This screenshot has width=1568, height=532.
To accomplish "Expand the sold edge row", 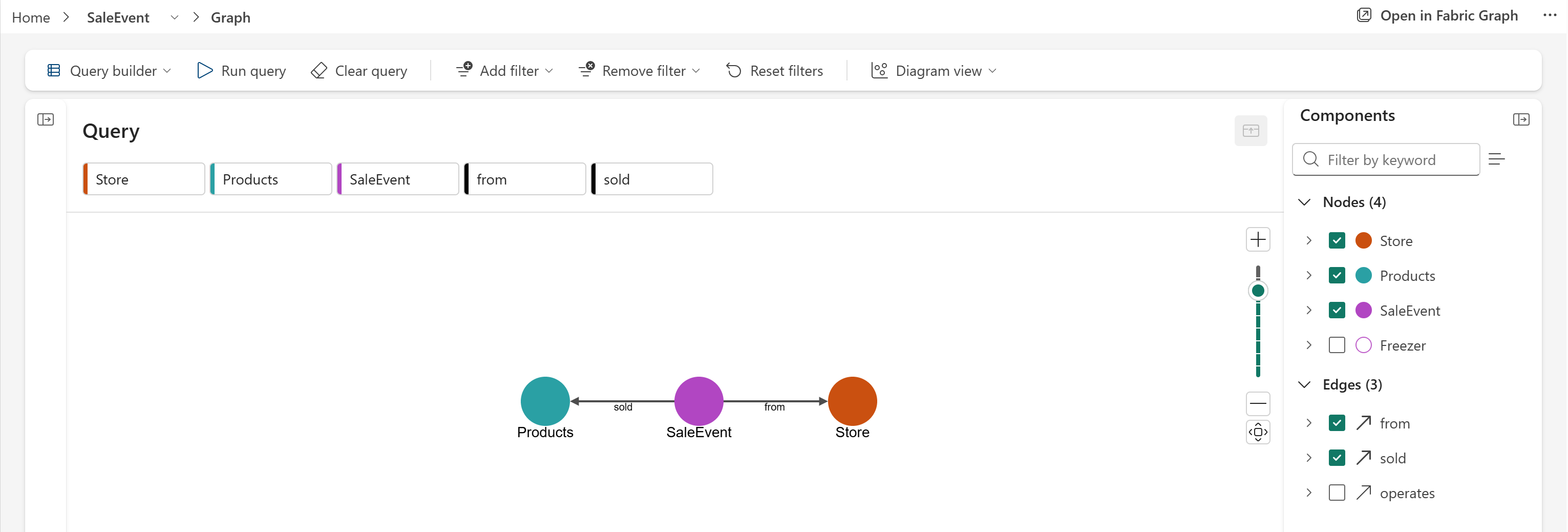I will coord(1309,458).
